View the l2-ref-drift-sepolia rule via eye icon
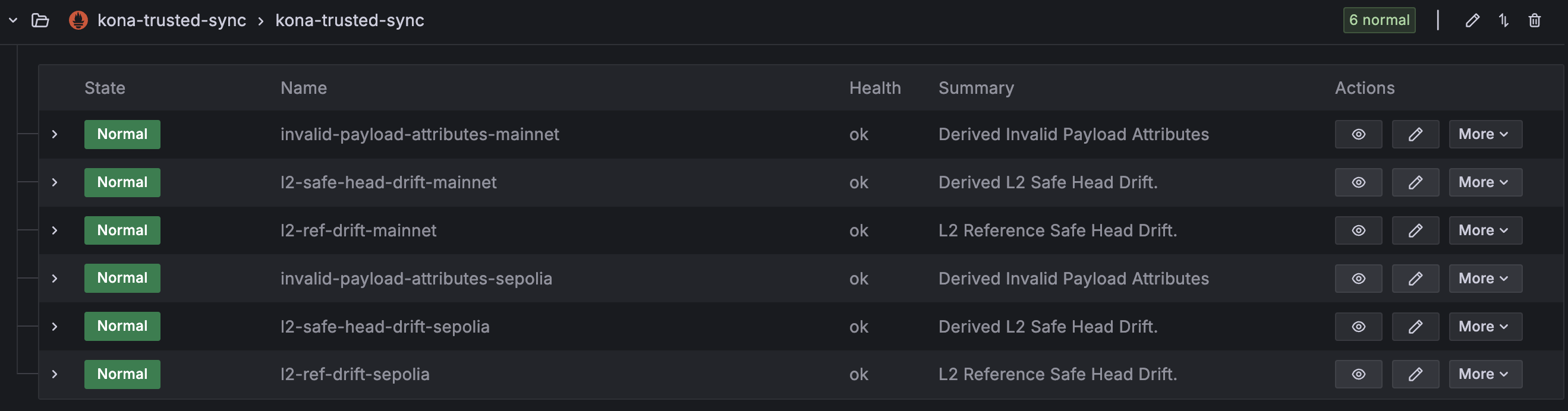1568x411 pixels. [x=1359, y=374]
